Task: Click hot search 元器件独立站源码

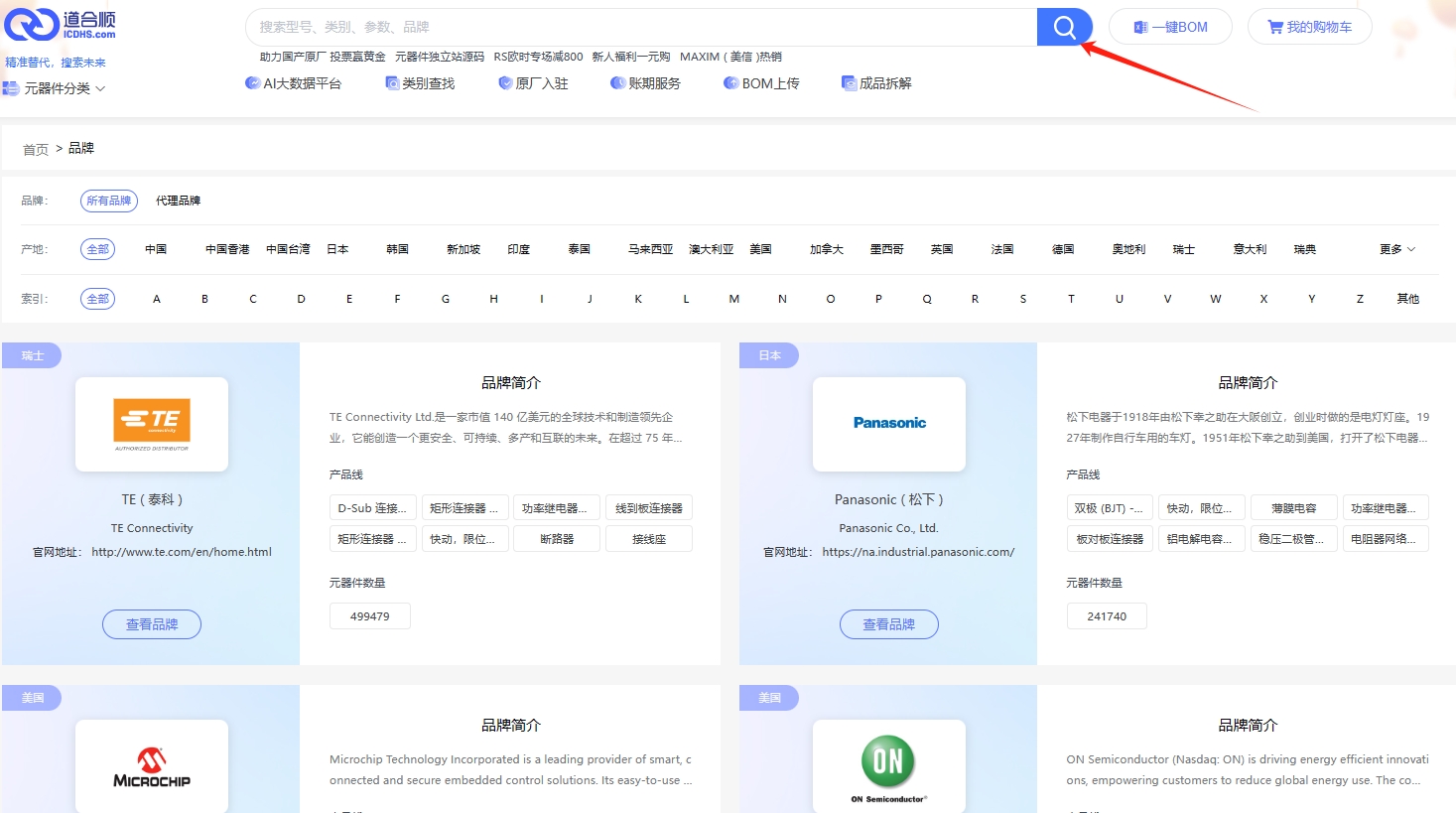Action: (x=440, y=57)
